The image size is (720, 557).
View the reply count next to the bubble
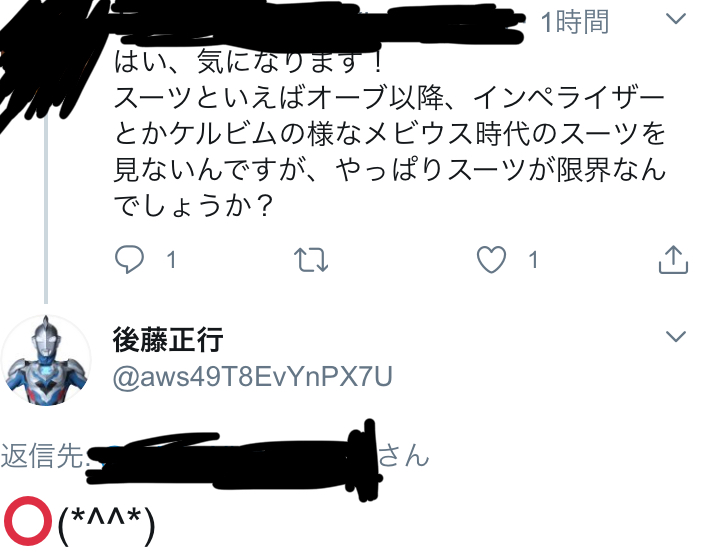[171, 260]
